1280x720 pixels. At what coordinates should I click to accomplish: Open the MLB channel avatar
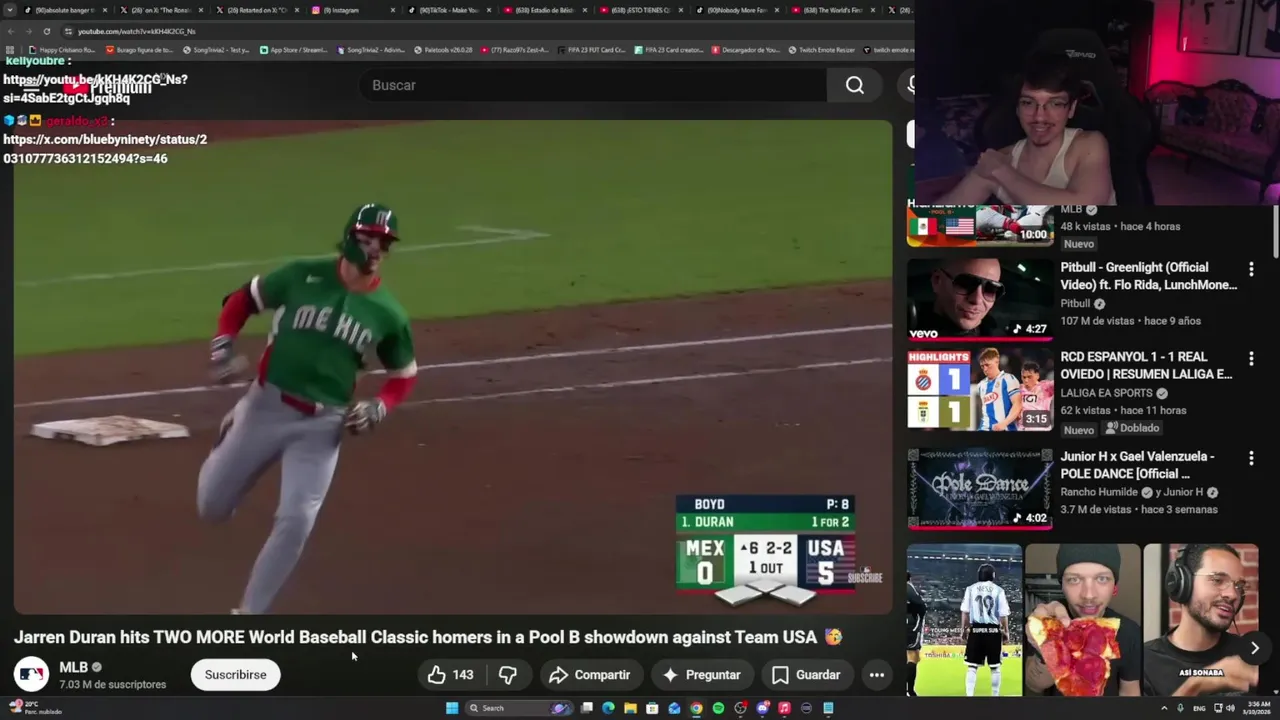point(31,675)
